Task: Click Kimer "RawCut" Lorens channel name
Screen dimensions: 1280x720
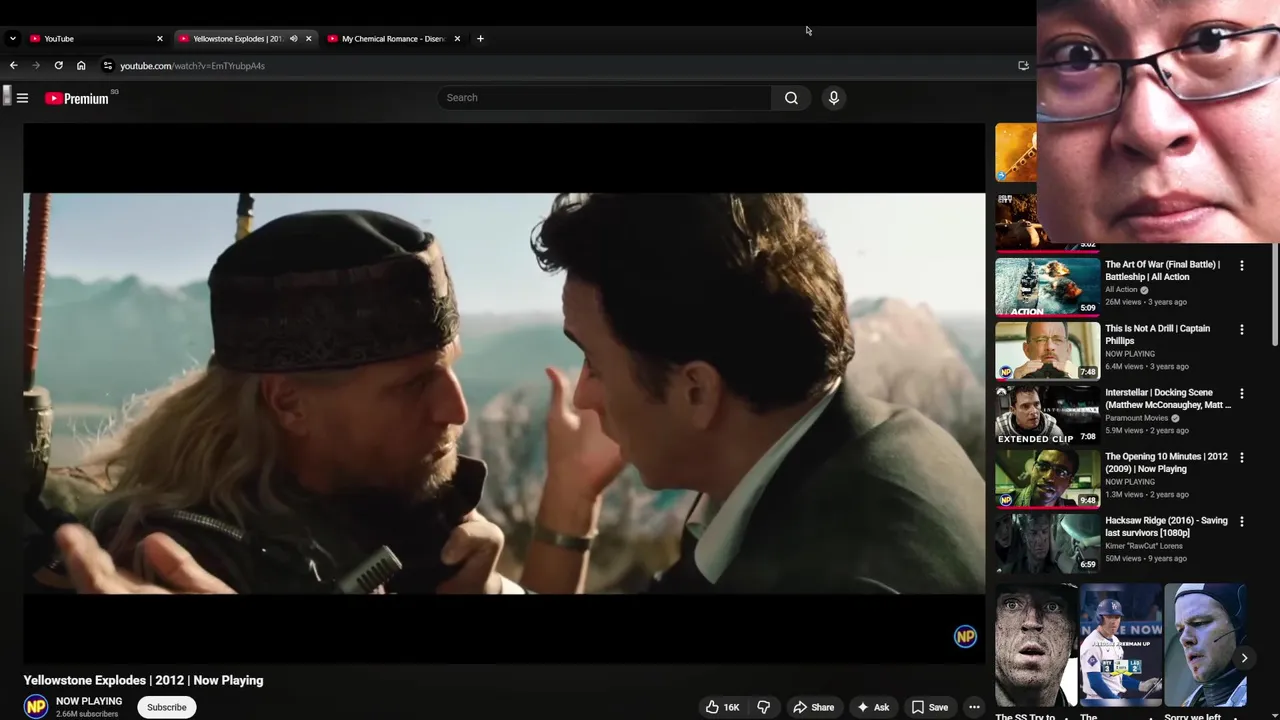Action: click(x=1144, y=546)
